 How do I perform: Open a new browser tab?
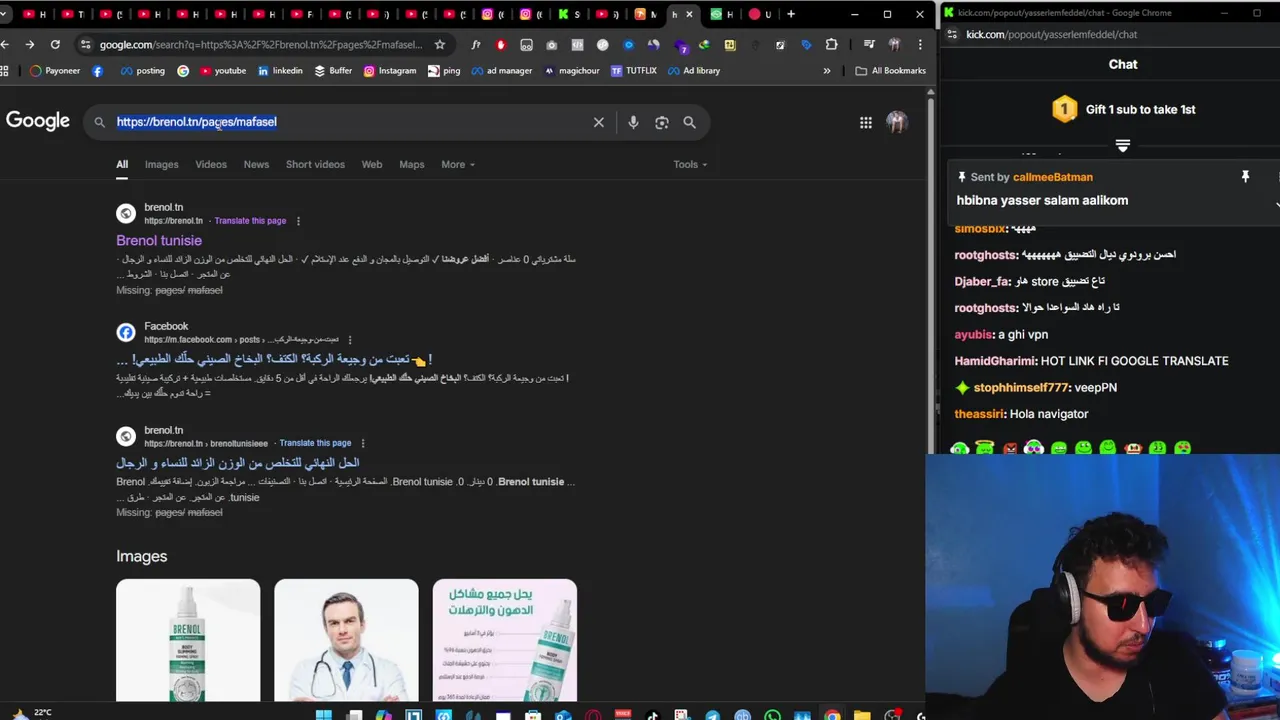791,14
